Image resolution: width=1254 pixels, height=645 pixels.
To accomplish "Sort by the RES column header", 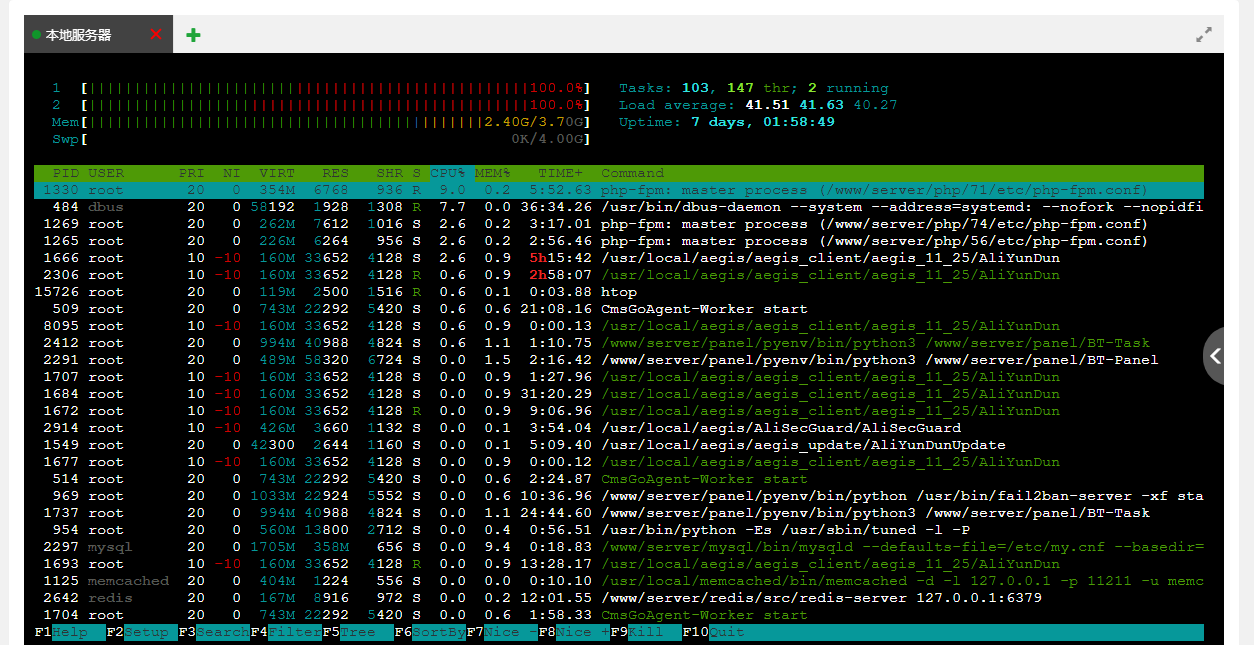I will (x=335, y=173).
